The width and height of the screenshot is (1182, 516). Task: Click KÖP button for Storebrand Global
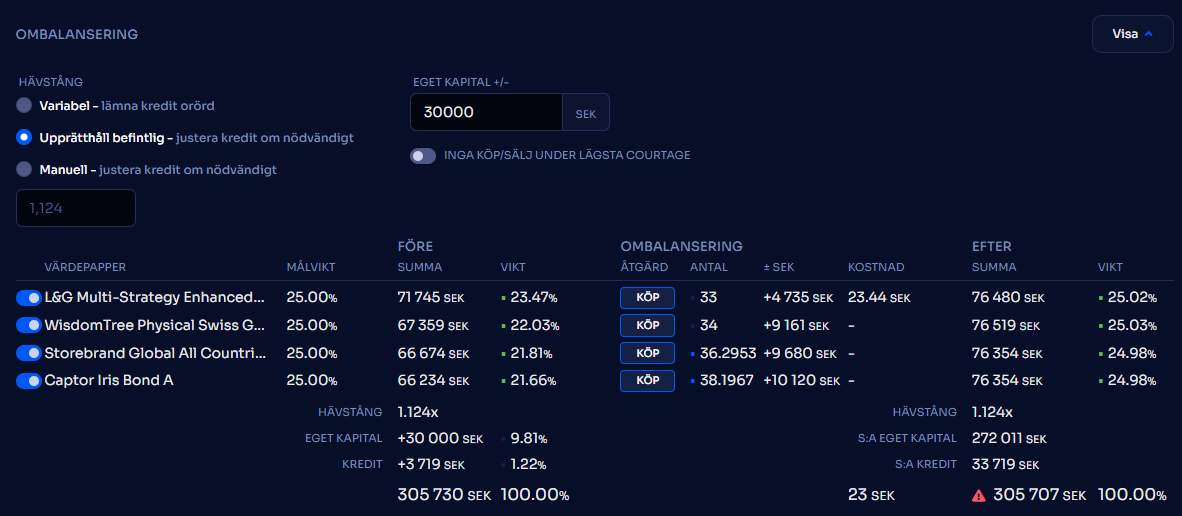[647, 353]
